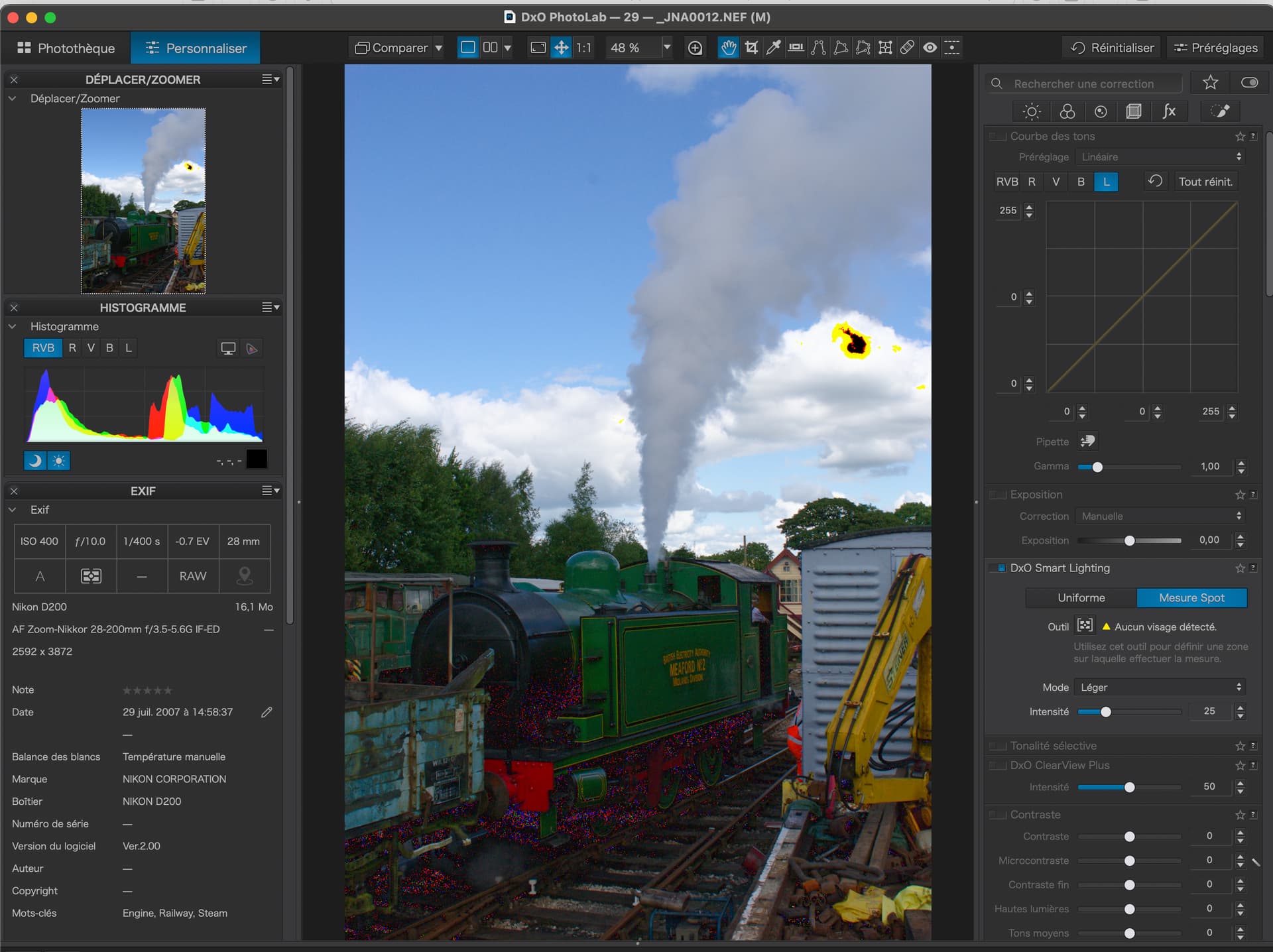The image size is (1273, 952).
Task: Pick the white balance eyedropper tool
Action: point(773,48)
